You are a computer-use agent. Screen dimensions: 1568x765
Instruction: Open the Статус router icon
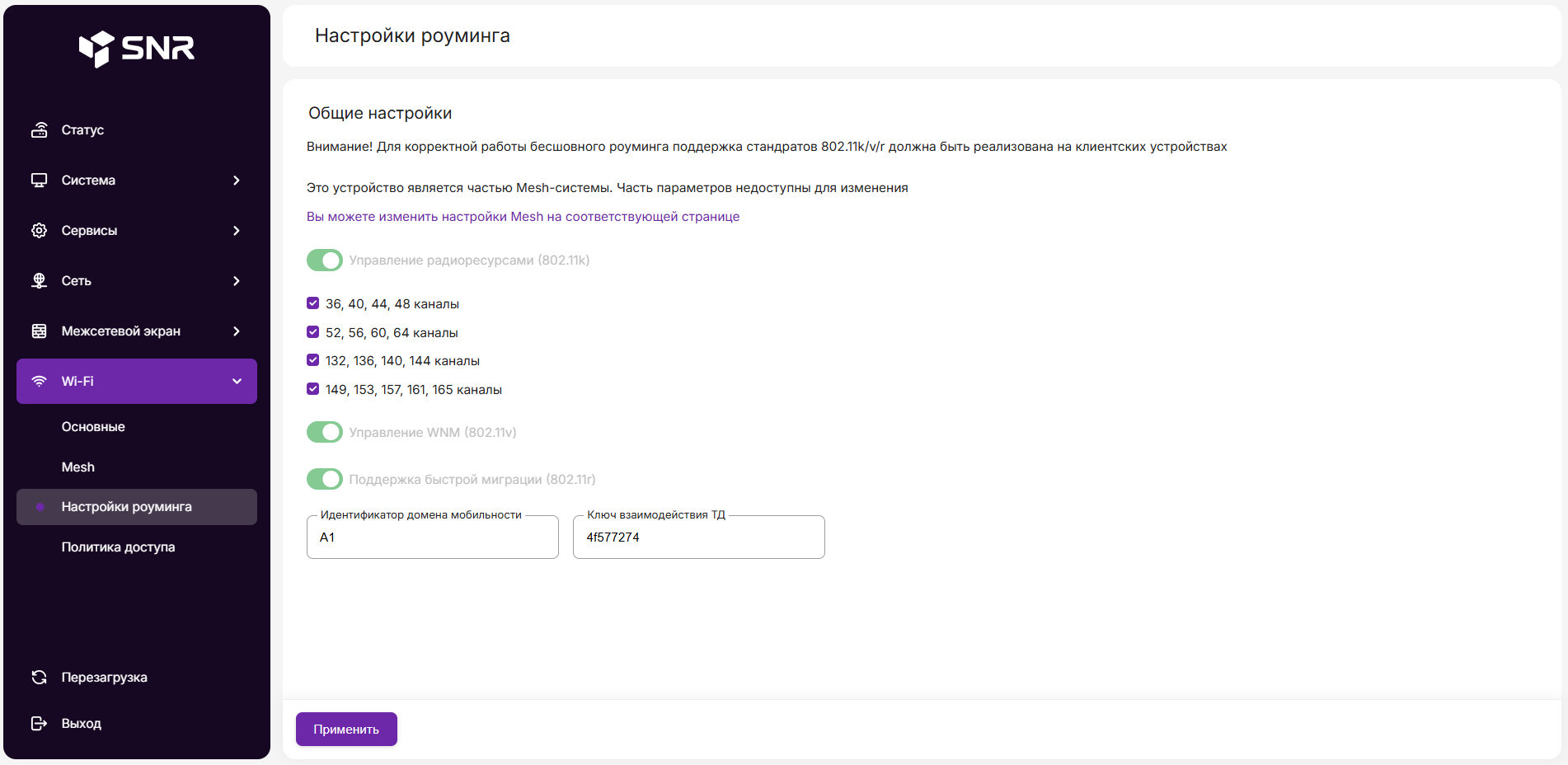39,130
